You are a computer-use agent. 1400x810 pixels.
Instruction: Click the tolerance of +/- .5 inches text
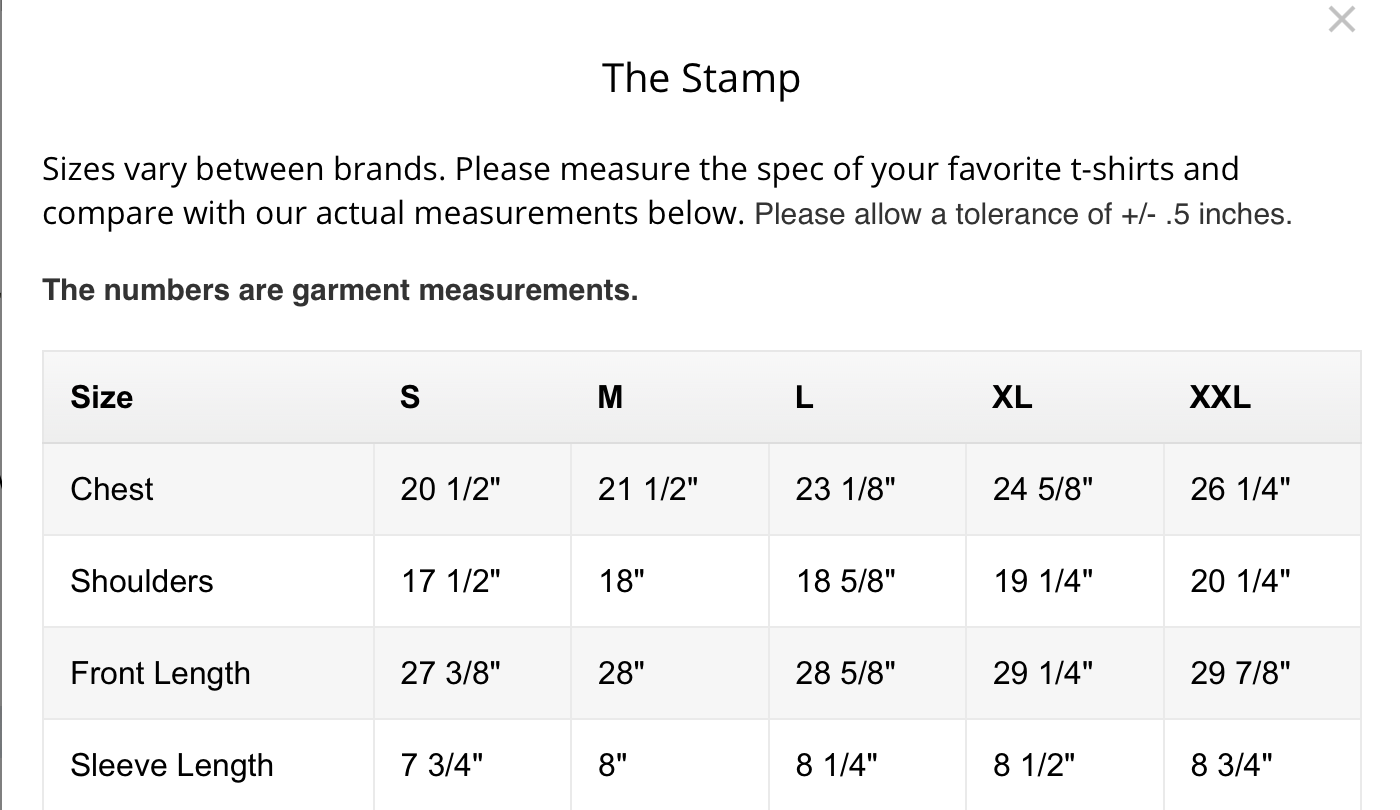tap(1023, 214)
